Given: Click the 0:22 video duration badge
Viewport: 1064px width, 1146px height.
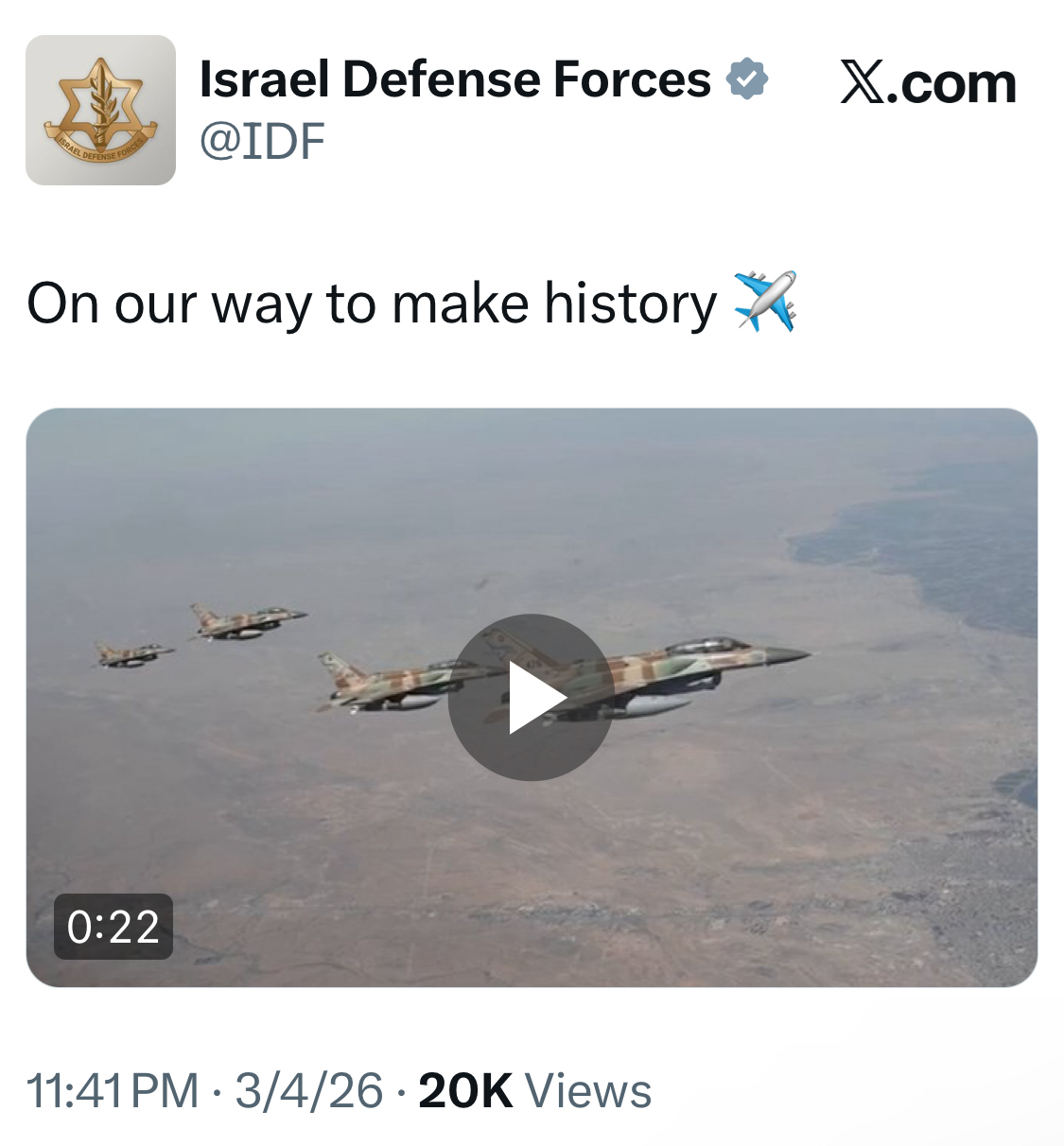Looking at the screenshot, I should pos(113,927).
